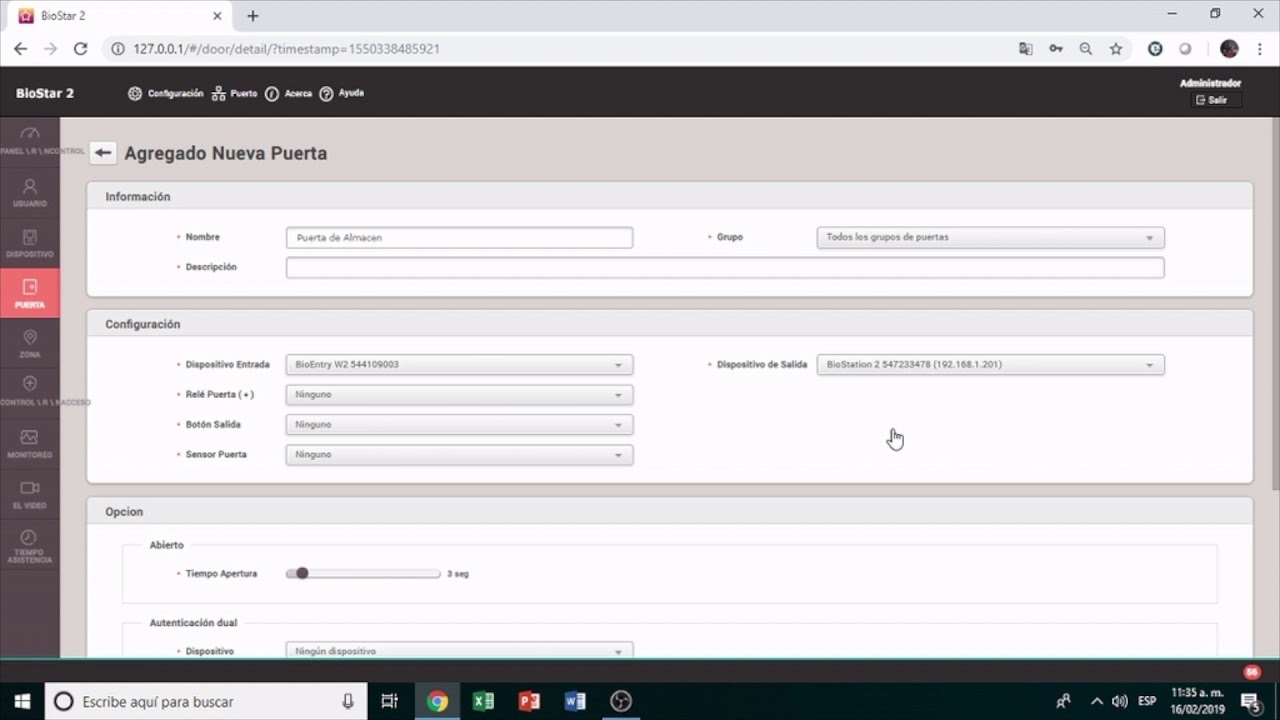Open the Windows Start menu

[x=22, y=701]
